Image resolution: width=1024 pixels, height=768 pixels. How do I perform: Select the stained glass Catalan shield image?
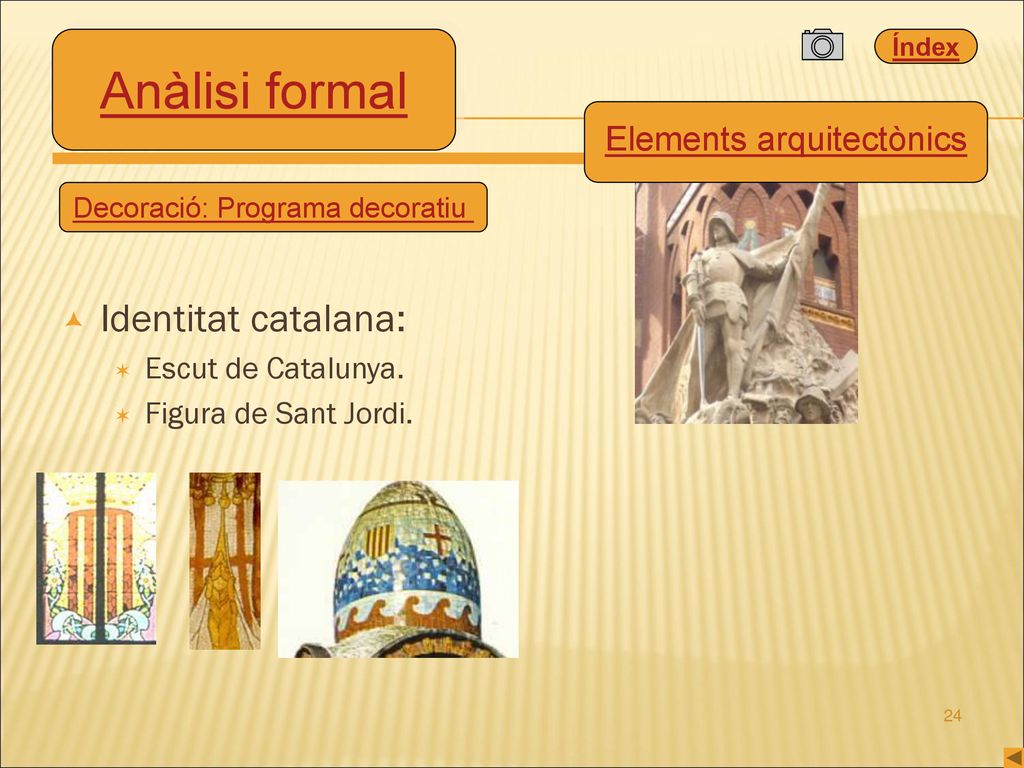coord(96,558)
